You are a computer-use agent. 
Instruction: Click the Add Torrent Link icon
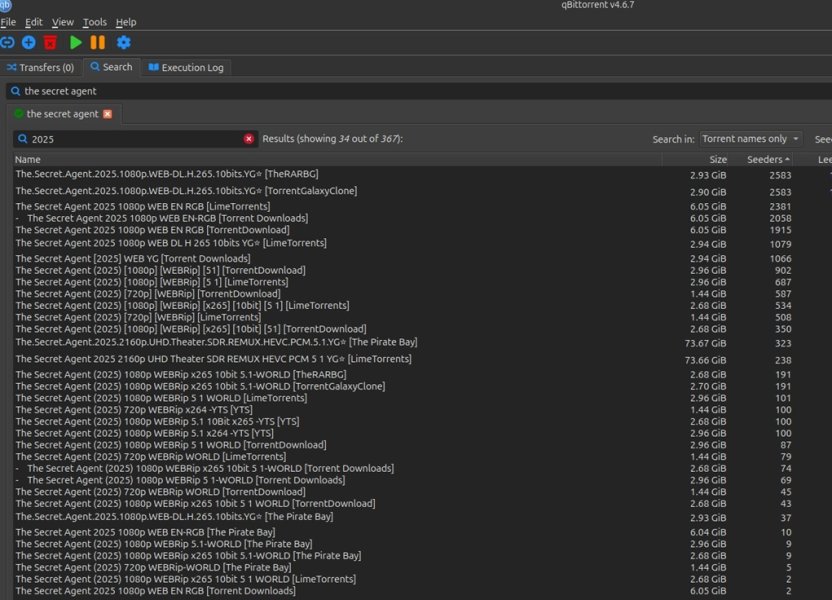(8, 42)
